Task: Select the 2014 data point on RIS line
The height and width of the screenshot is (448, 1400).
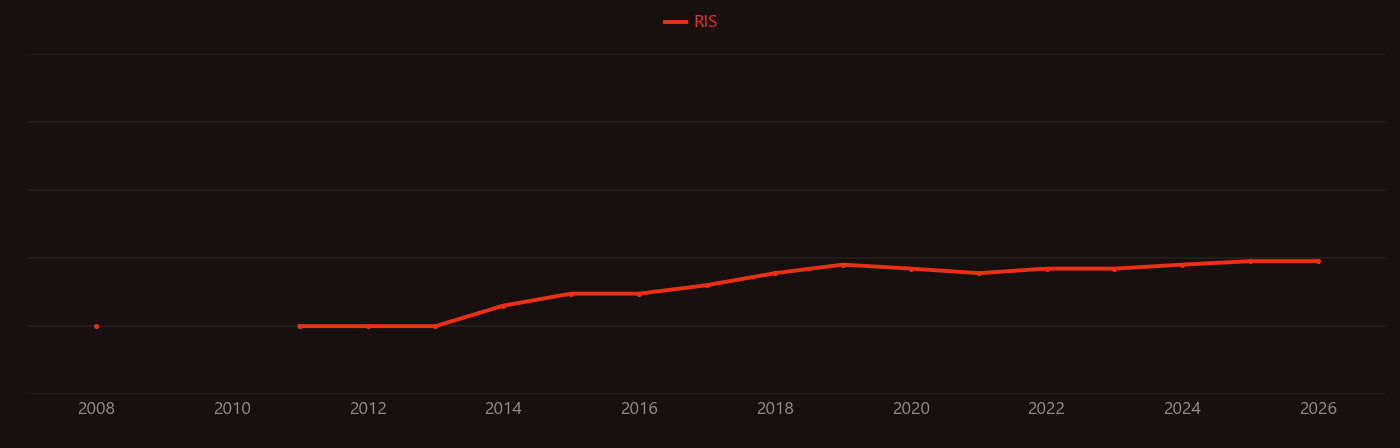Action: pos(503,306)
